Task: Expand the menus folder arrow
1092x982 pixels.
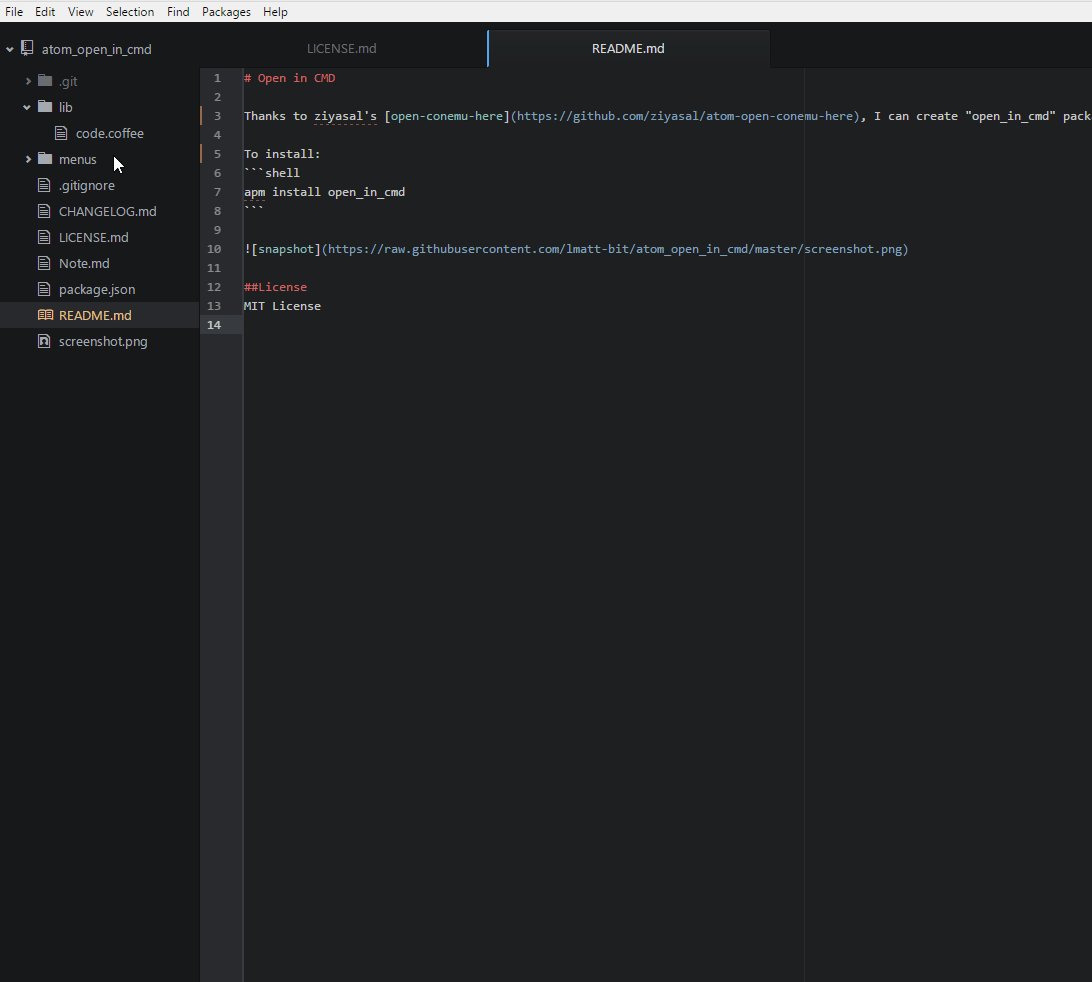Action: point(28,159)
